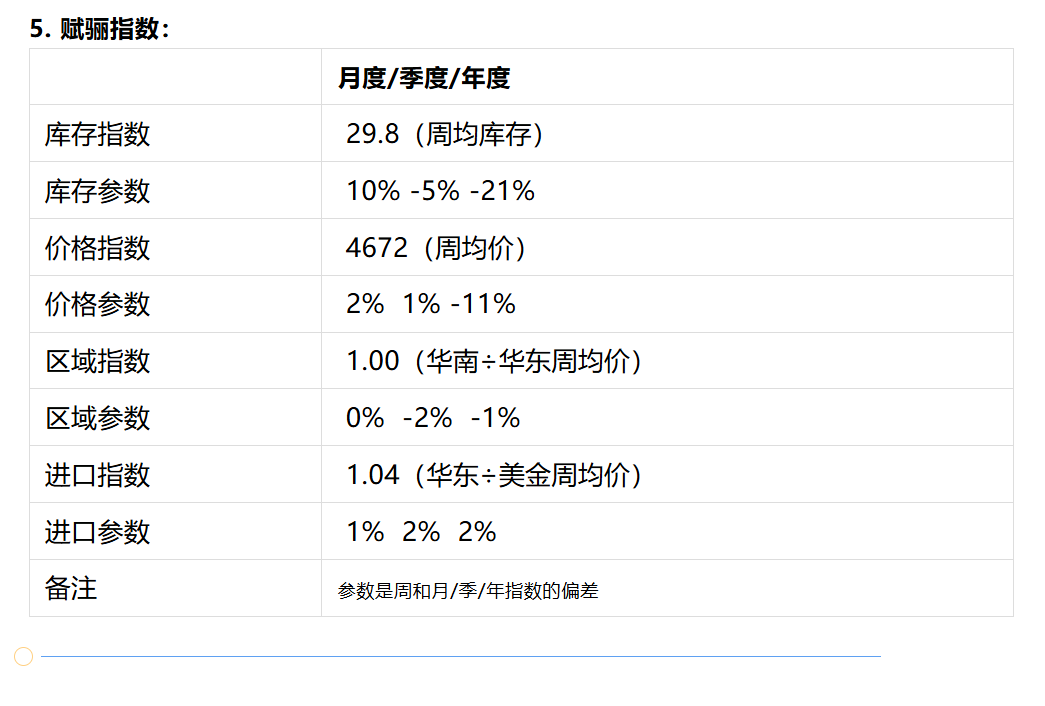The height and width of the screenshot is (706, 1045).
Task: Select the 区域参数 label cell
Action: point(175,418)
